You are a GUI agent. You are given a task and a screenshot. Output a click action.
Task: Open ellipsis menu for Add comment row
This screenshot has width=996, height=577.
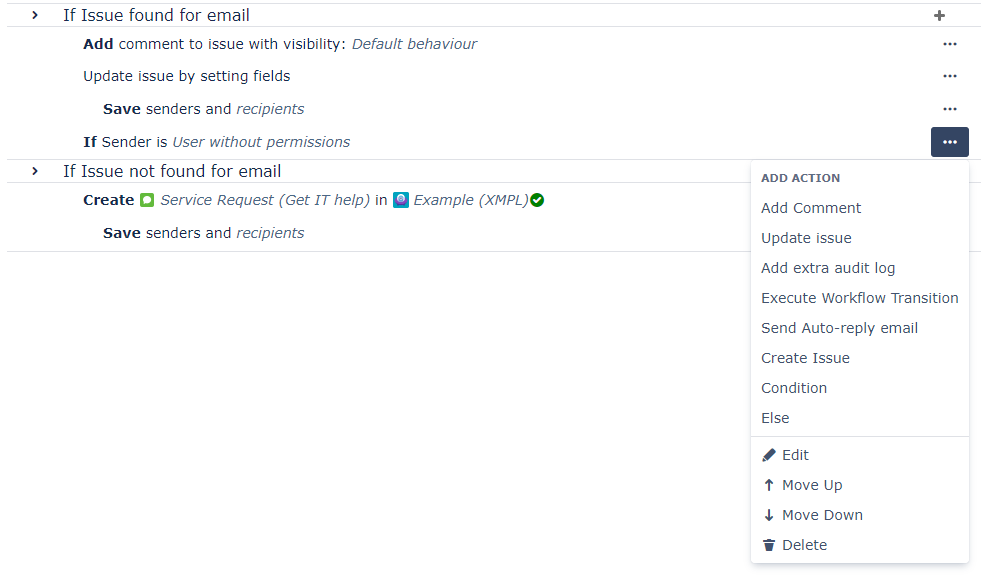[x=950, y=44]
